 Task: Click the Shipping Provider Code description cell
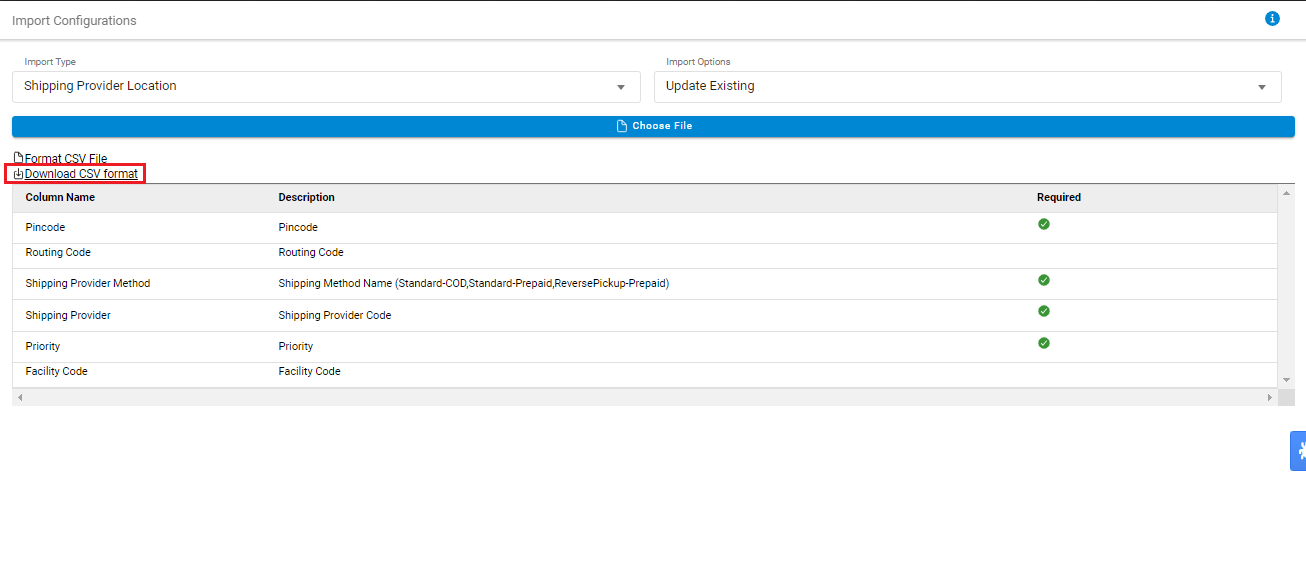click(x=335, y=316)
